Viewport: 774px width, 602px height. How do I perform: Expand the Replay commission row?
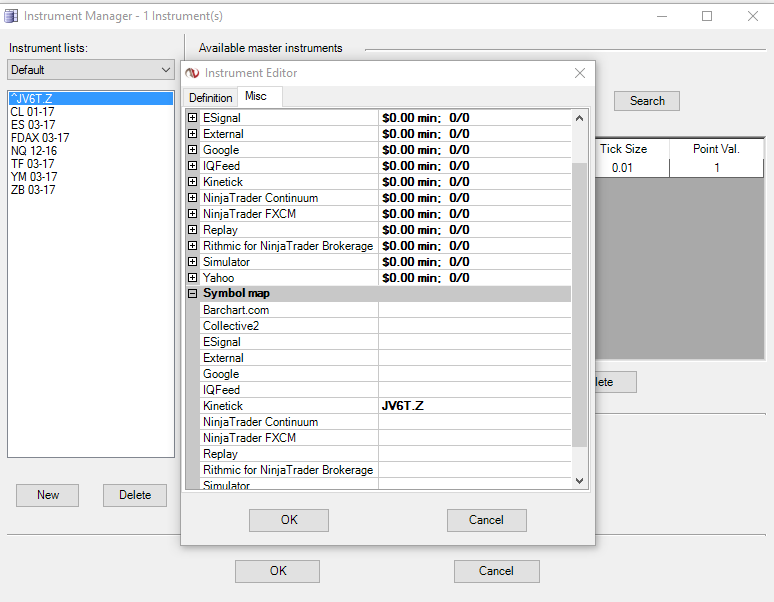coord(193,230)
